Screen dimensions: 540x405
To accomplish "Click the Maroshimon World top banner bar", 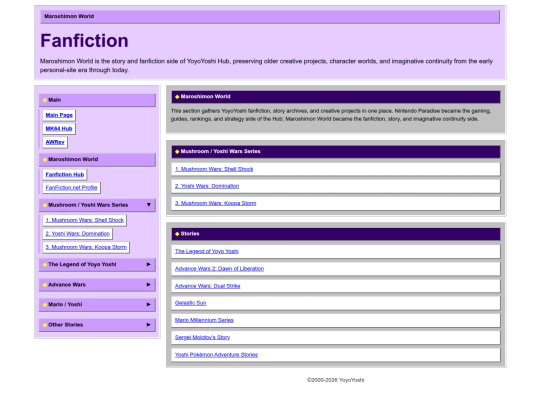I will pos(270,17).
